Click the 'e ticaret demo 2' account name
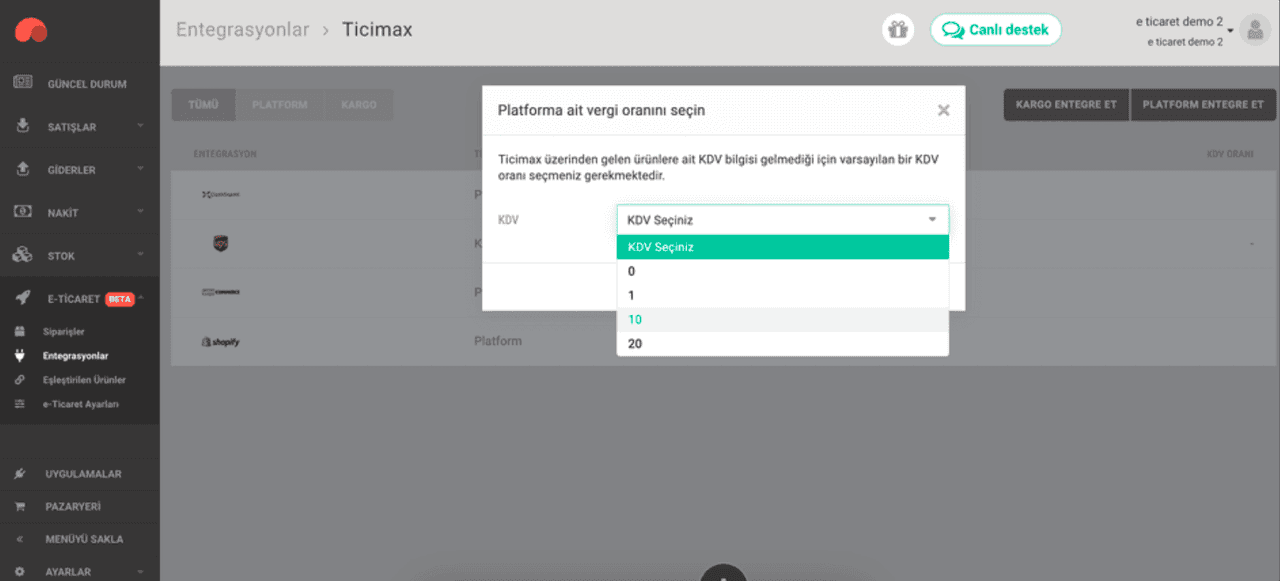 (x=1179, y=21)
